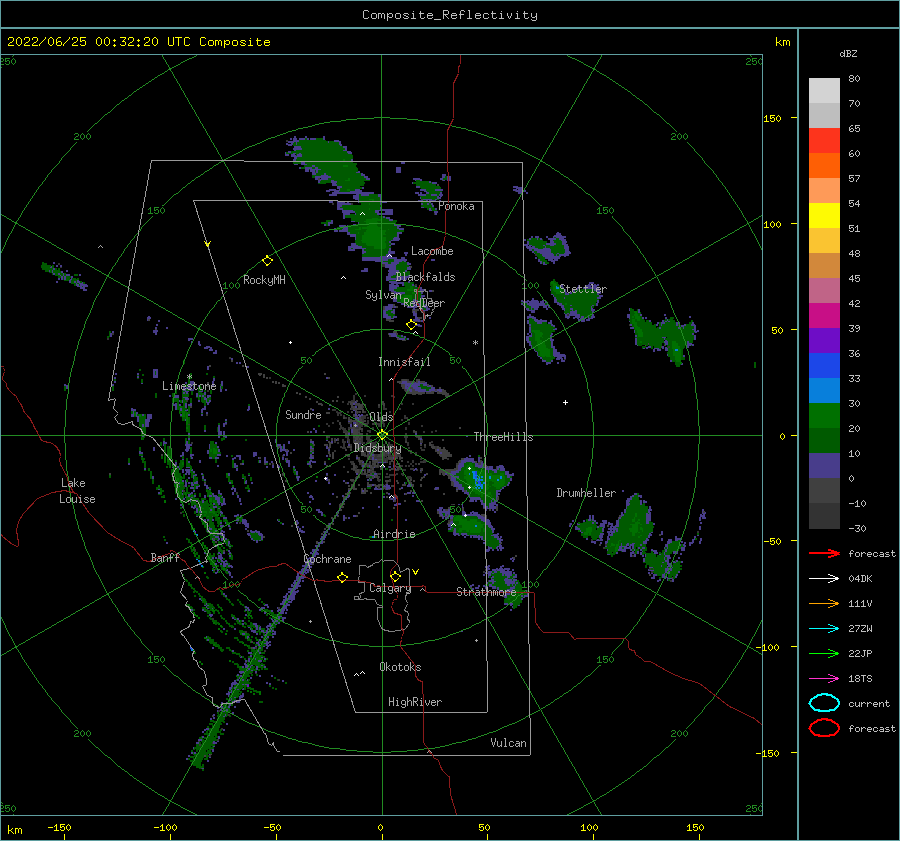Select the red 60–65 dBZ swatch
900x841 pixels.
[824, 141]
